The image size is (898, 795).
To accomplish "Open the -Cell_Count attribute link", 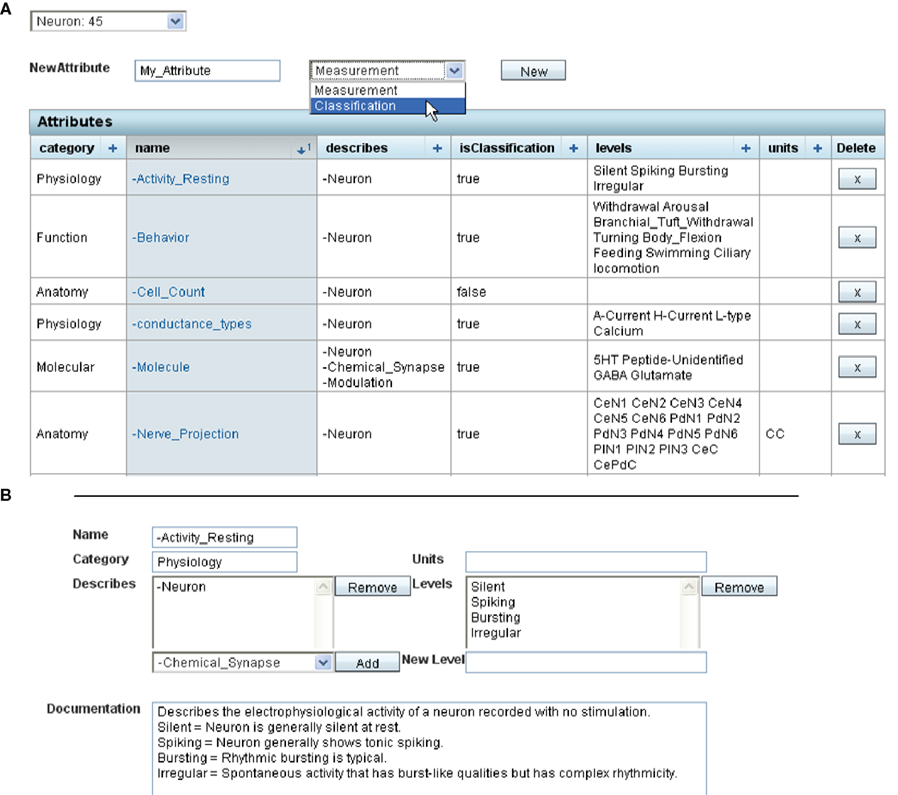I will pos(168,292).
